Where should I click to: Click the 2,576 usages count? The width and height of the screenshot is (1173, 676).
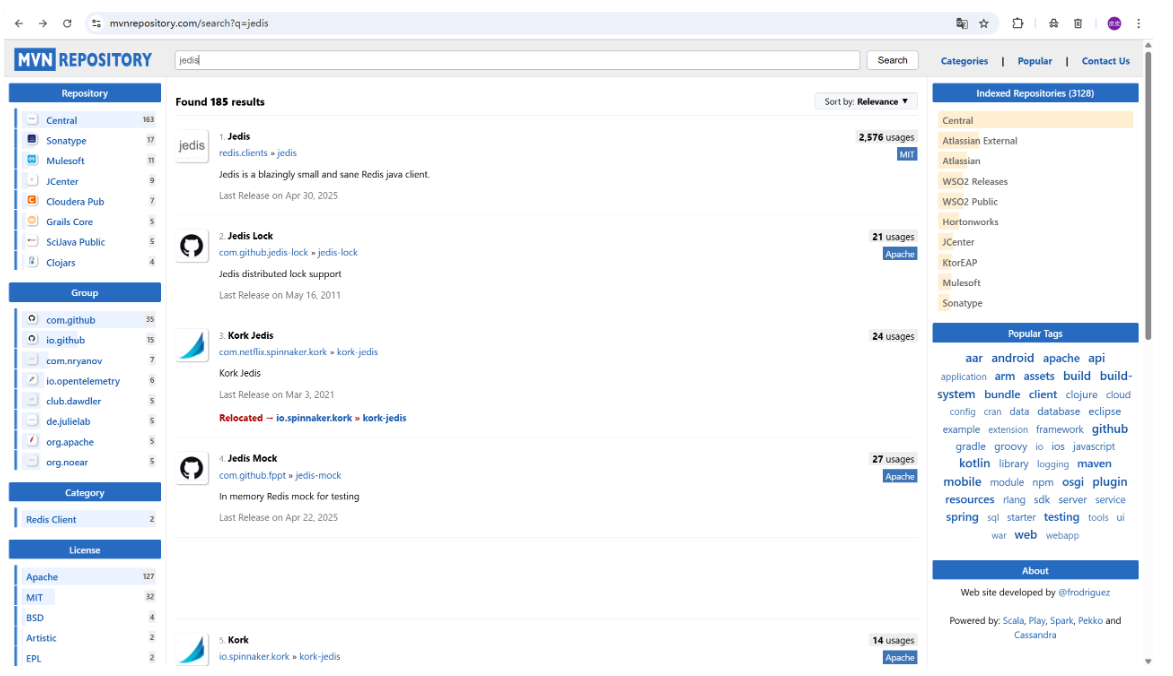tap(886, 137)
